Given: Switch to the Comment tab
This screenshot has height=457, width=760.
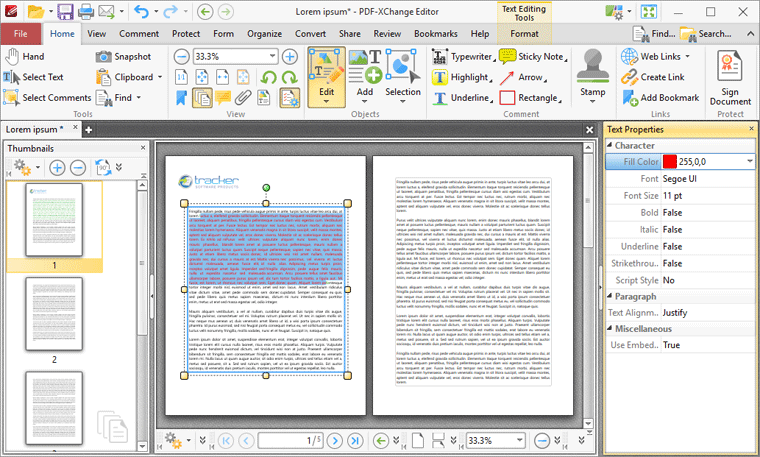Looking at the screenshot, I should (x=139, y=34).
